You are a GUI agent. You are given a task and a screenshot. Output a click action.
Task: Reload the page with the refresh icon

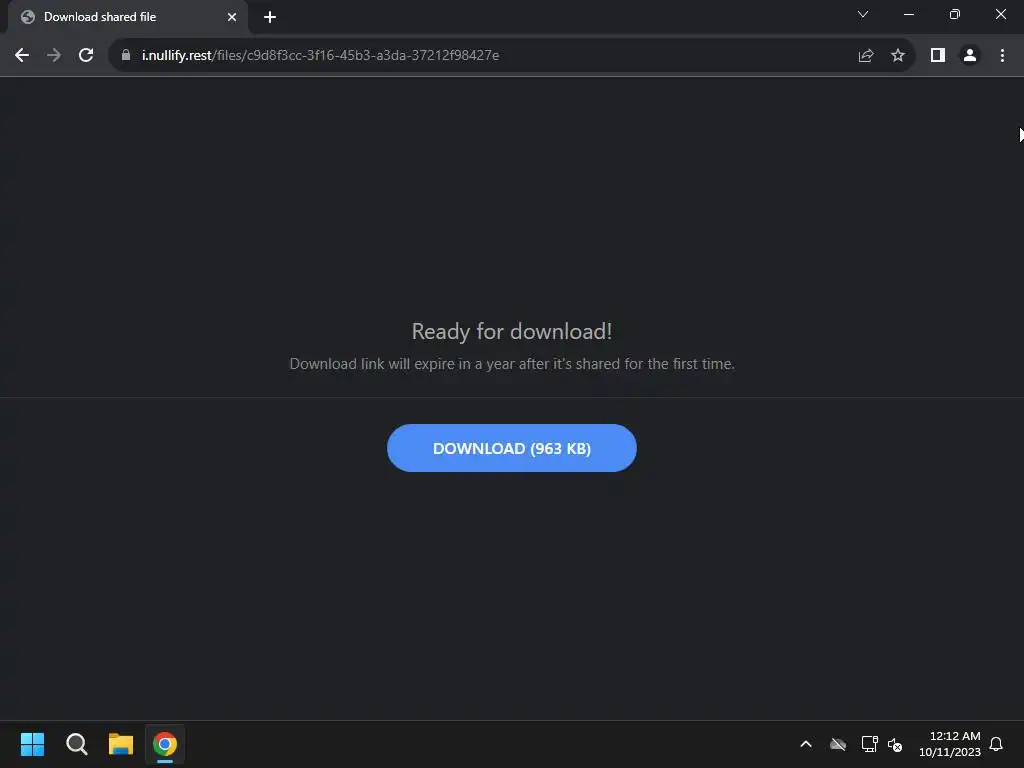(x=86, y=56)
